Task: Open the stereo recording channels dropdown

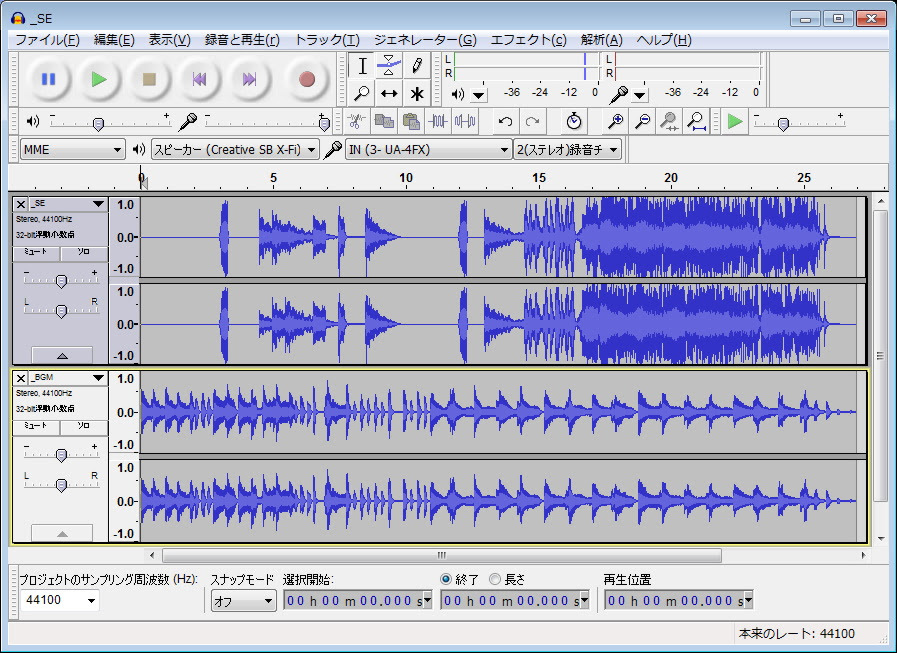Action: click(x=567, y=150)
